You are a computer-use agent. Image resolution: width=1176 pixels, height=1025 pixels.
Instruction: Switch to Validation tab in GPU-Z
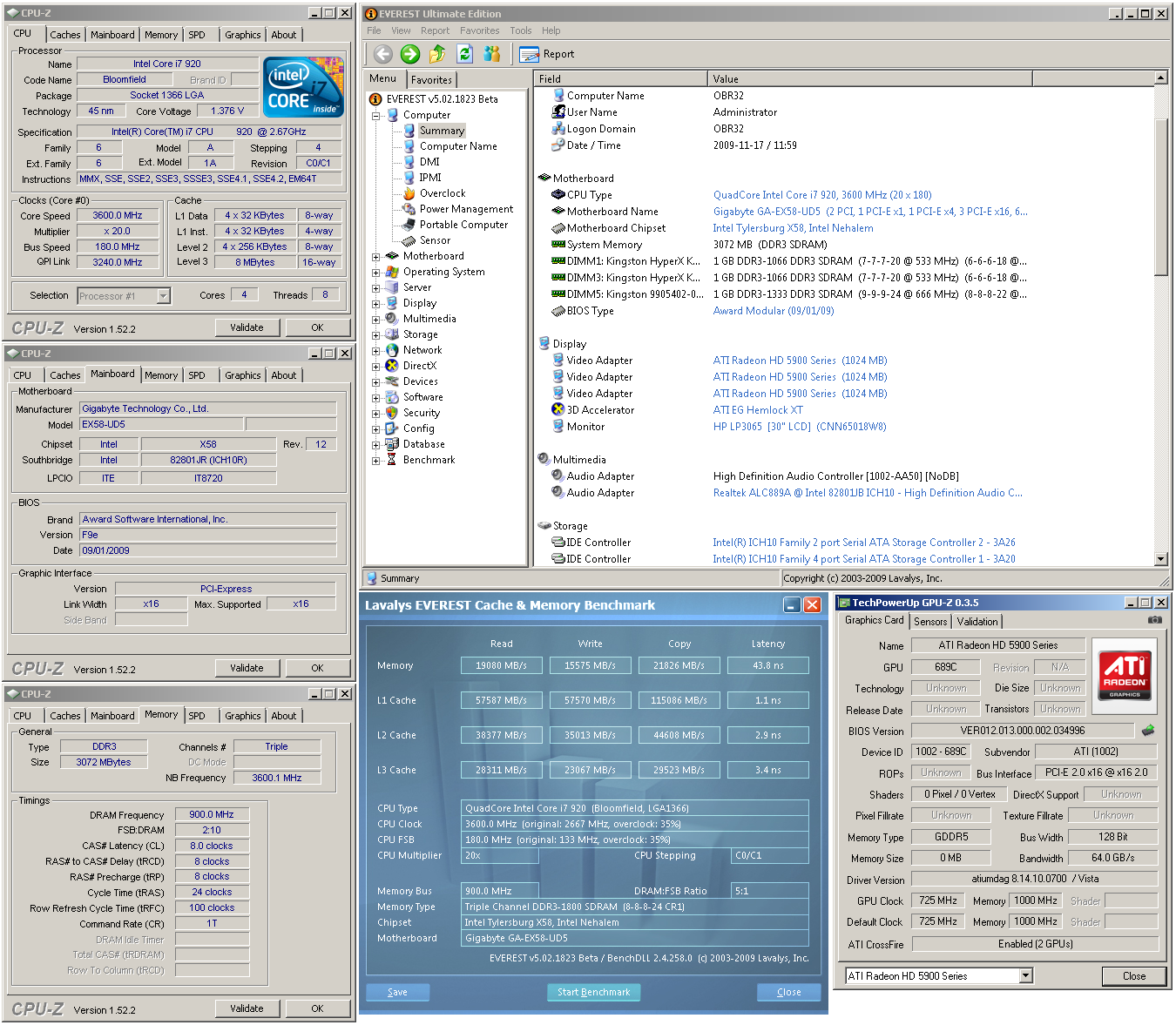pos(977,622)
